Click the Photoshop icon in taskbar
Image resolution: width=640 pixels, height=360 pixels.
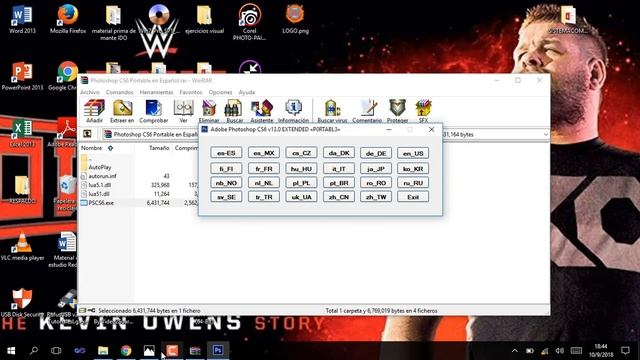pyautogui.click(x=218, y=351)
